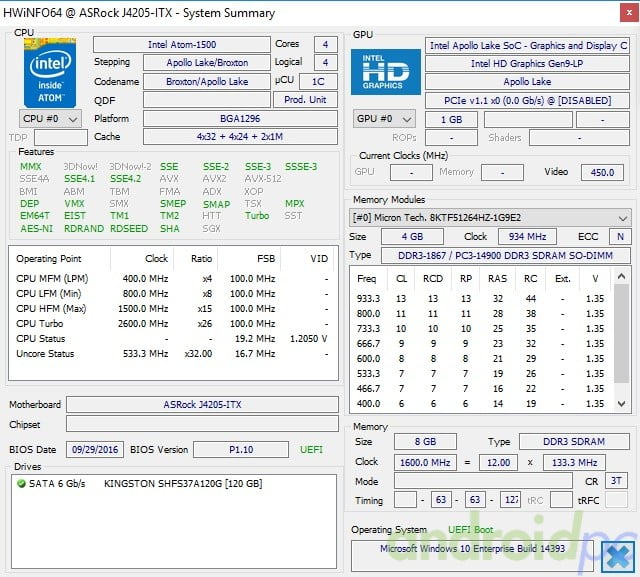Click the Broxton/Apollo Lake codename value
Screen dimensions: 640x577
(207, 82)
